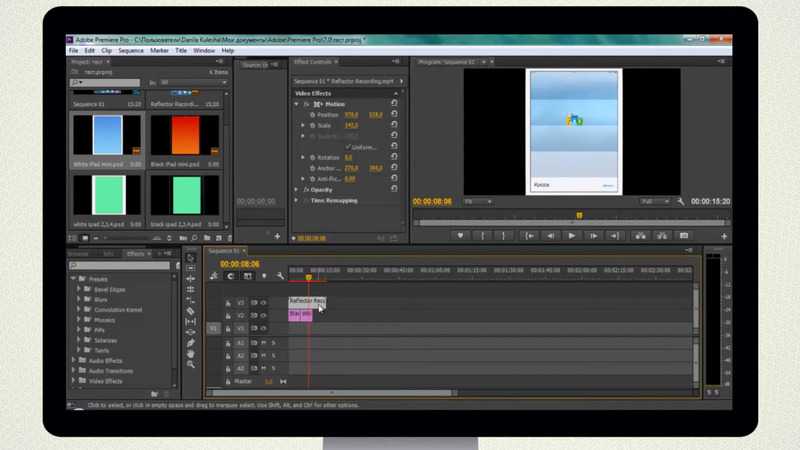Screen dimensions: 800x450
Task: Open the Sequence menu
Action: tap(130, 50)
